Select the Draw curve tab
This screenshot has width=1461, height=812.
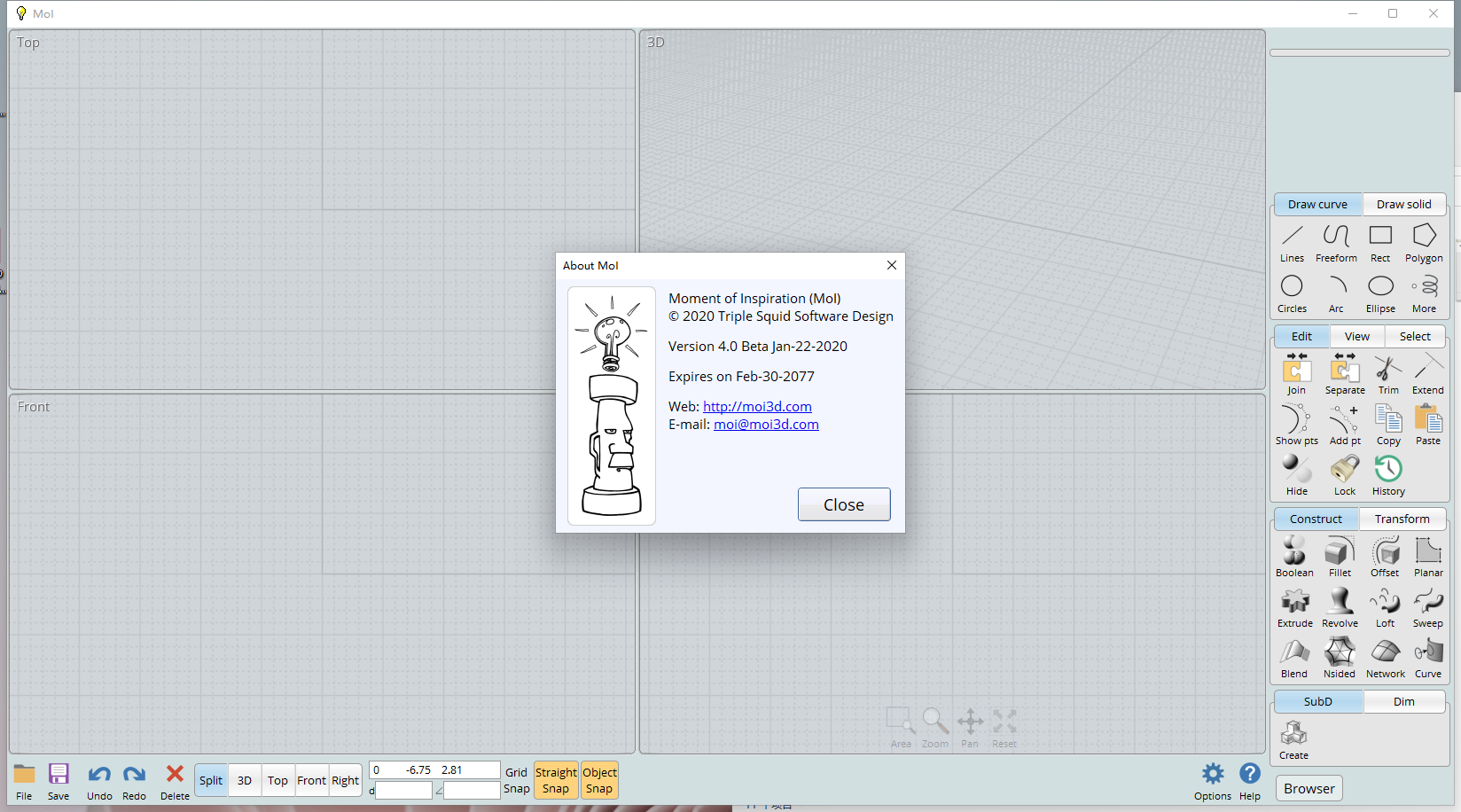[1317, 204]
